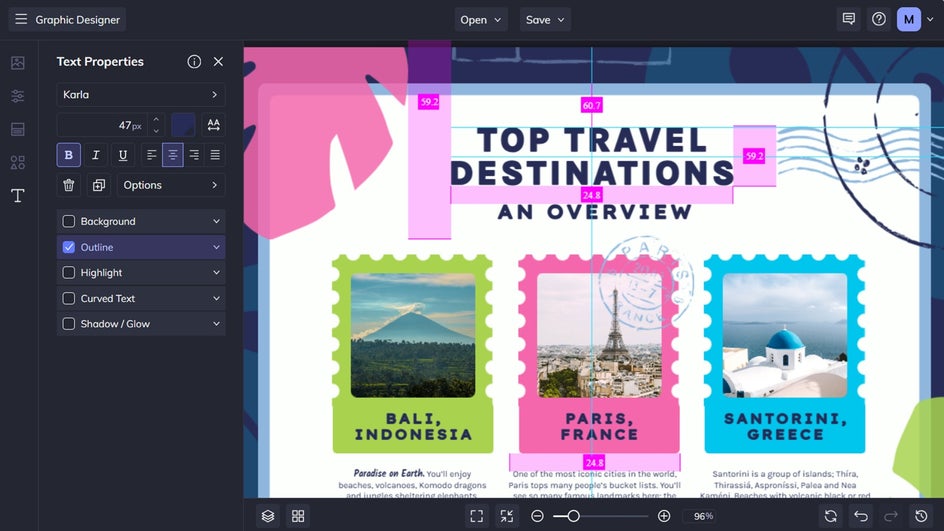Enable the Background checkbox
Image resolution: width=944 pixels, height=531 pixels.
tap(69, 222)
